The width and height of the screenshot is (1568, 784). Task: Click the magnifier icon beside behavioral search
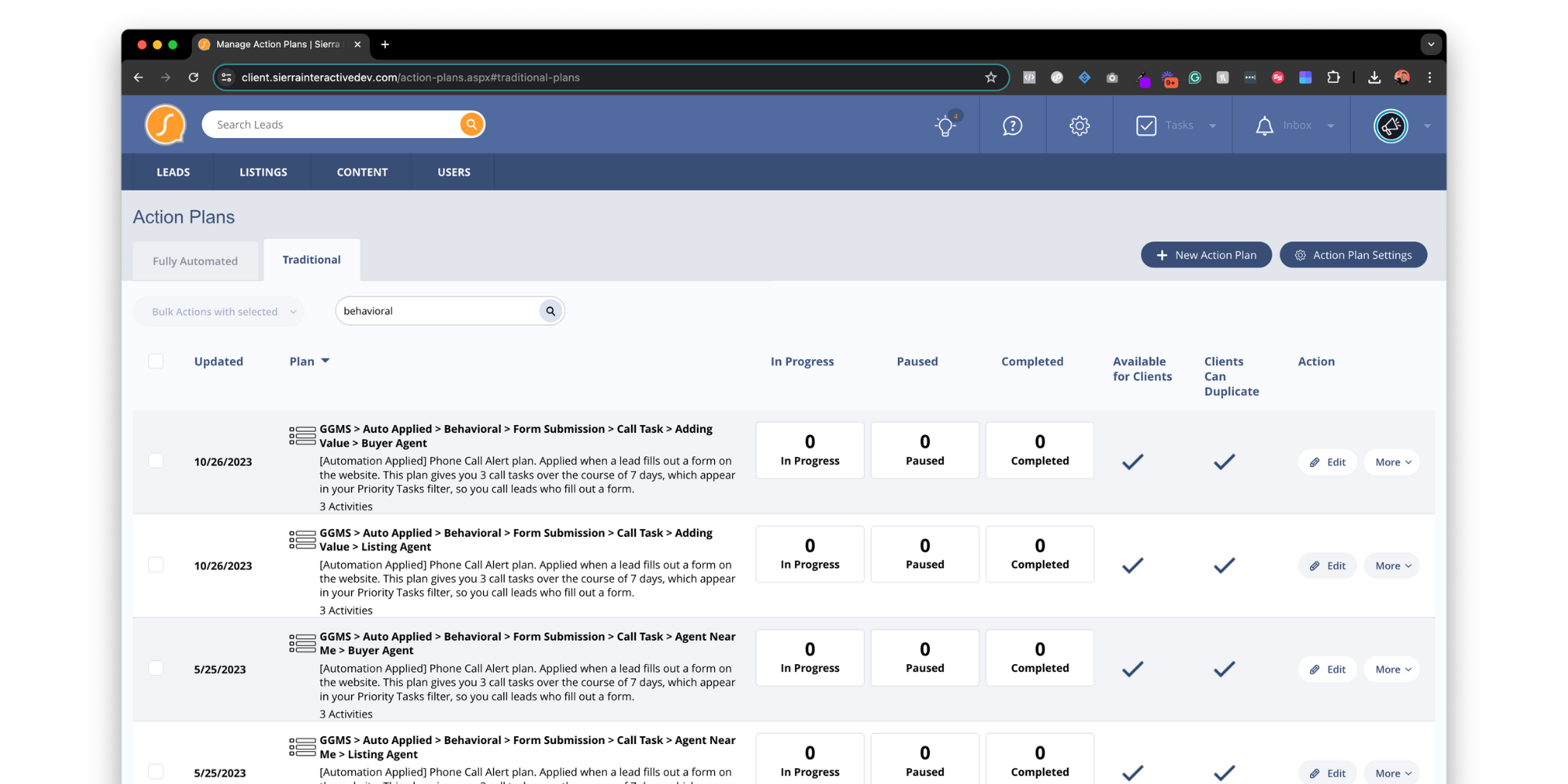click(550, 311)
